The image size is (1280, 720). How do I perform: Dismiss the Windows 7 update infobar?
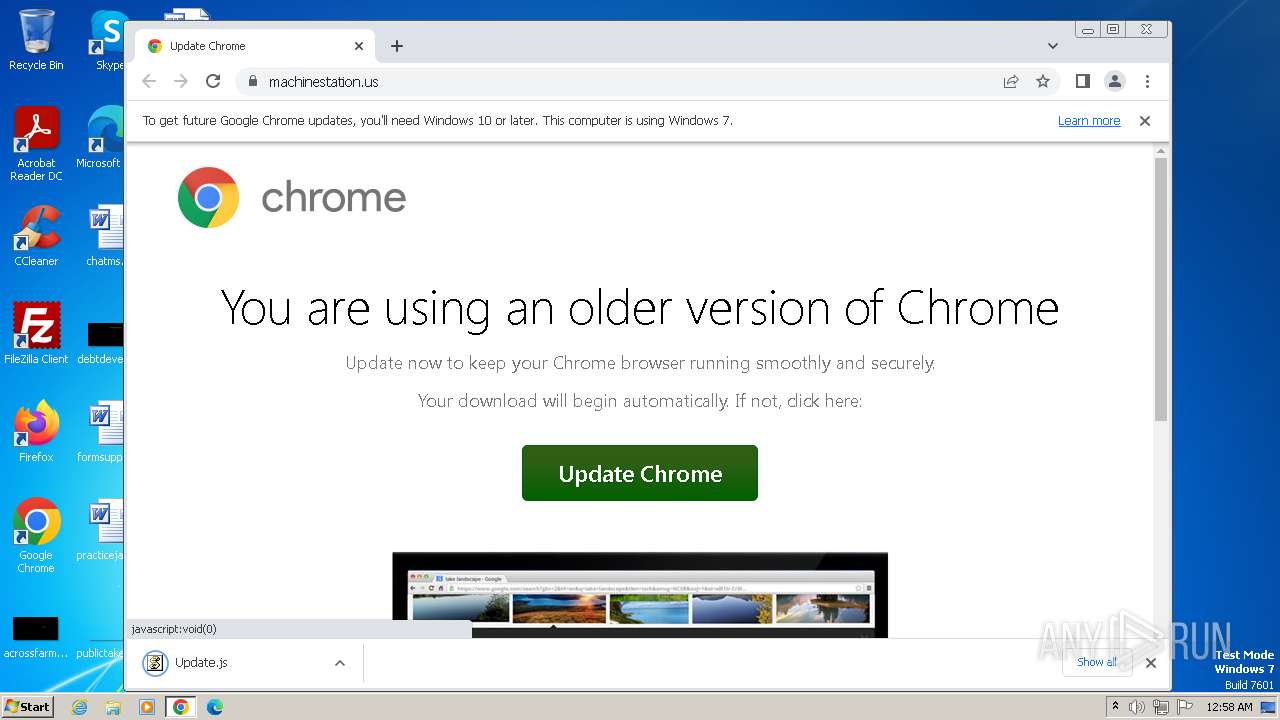point(1145,121)
